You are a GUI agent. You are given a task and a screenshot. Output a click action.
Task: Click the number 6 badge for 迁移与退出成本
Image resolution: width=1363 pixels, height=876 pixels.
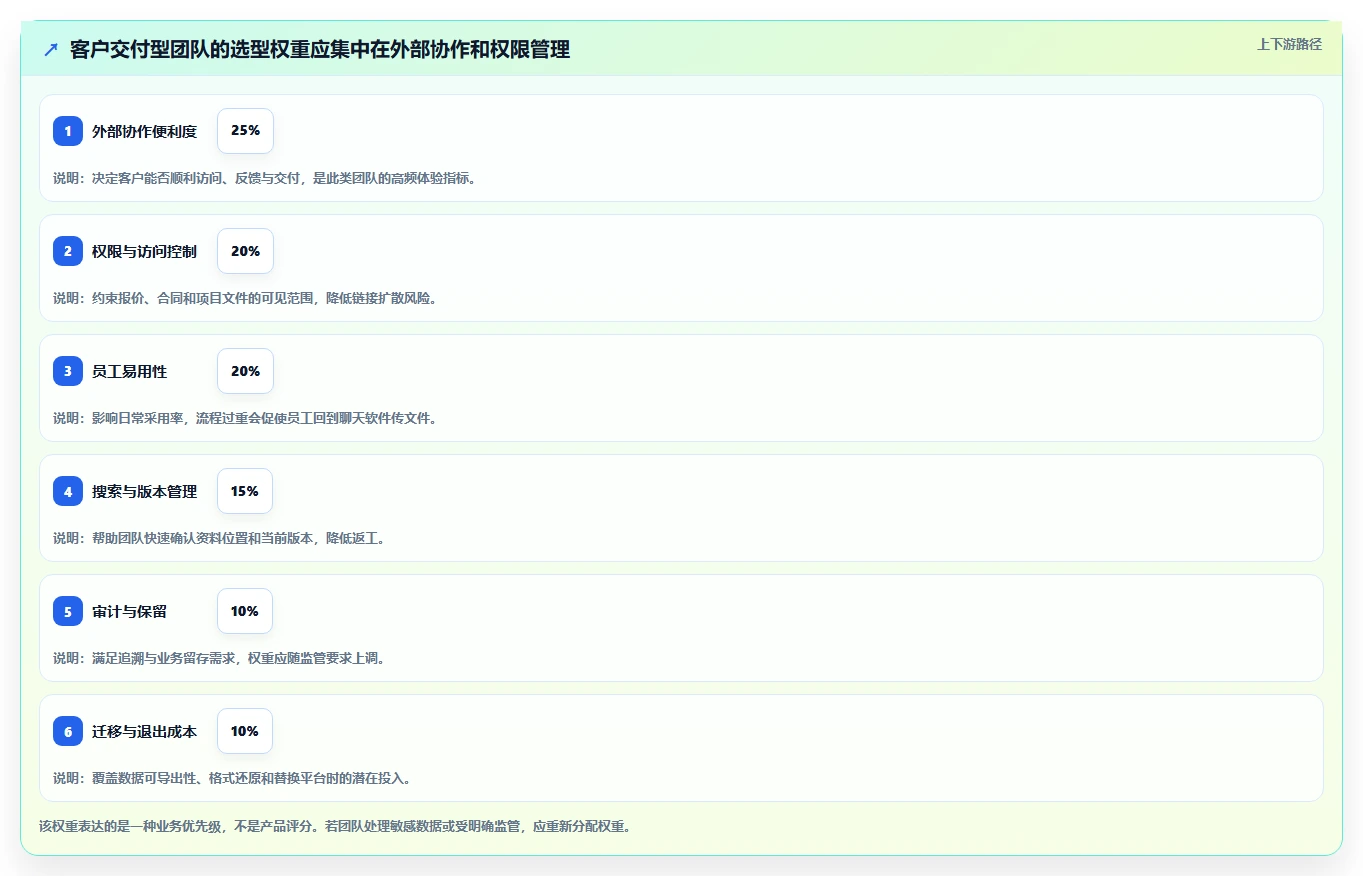coord(68,731)
